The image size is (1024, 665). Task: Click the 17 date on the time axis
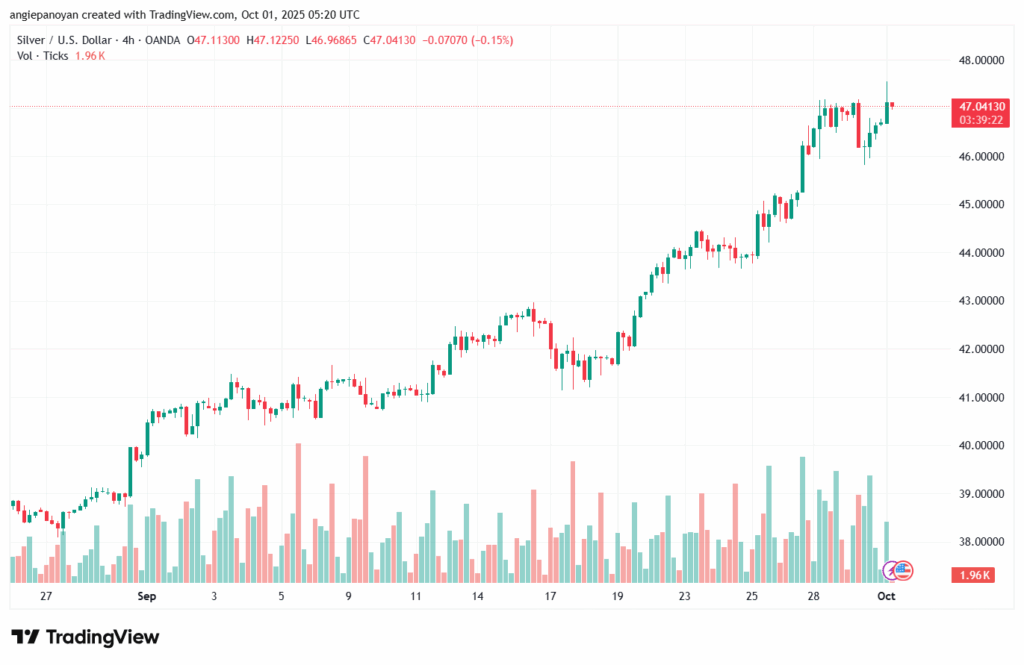coord(549,596)
